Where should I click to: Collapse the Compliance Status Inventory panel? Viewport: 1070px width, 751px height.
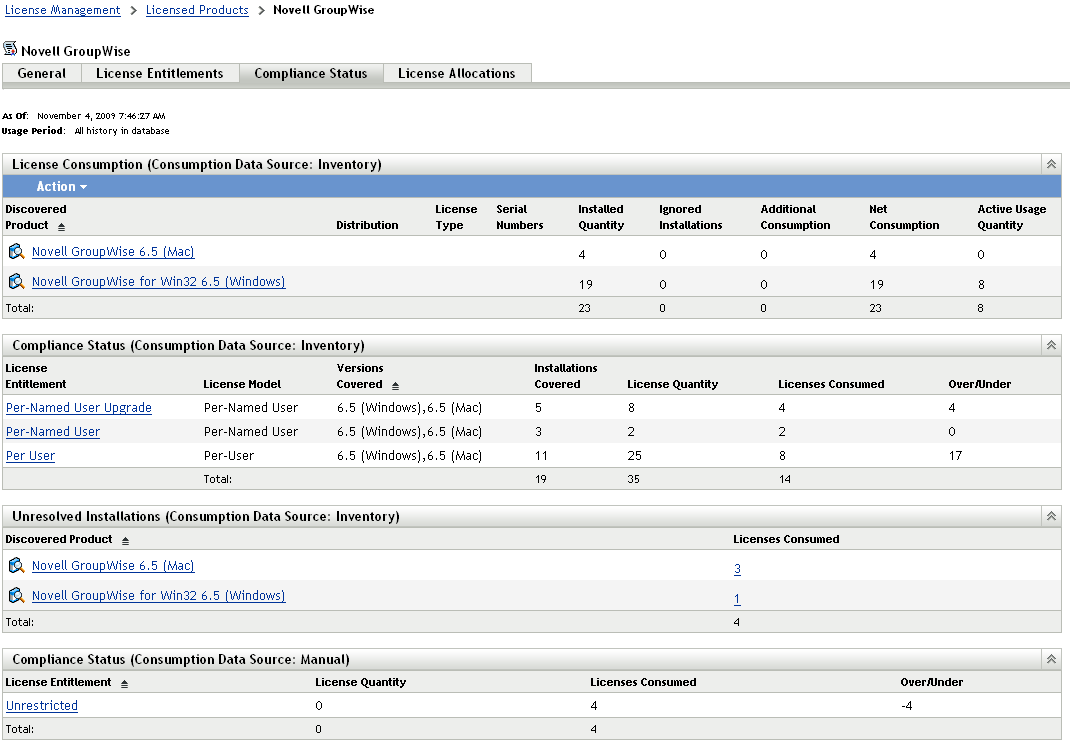click(1052, 345)
